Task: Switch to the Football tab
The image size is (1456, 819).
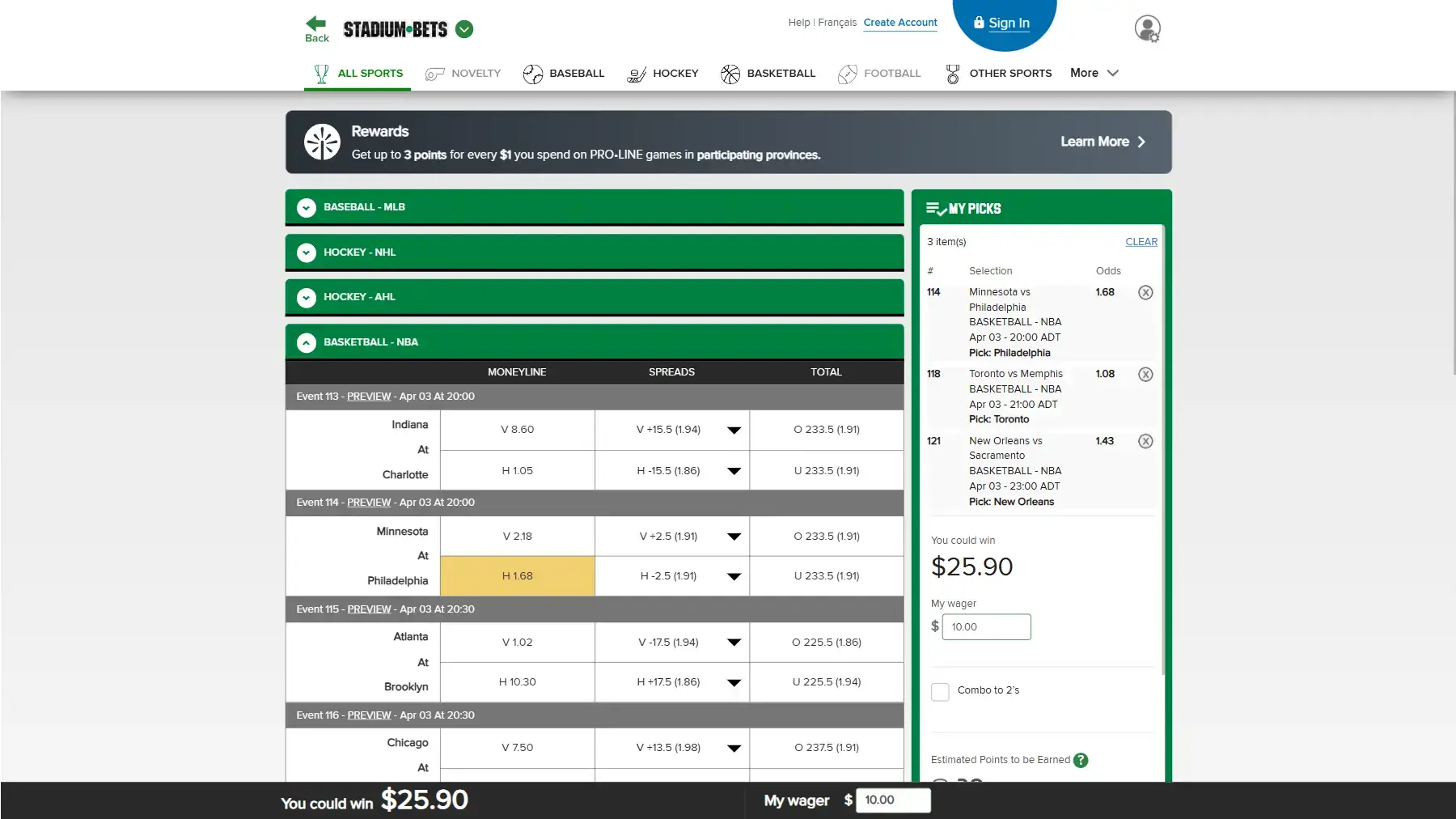Action: coord(879,74)
